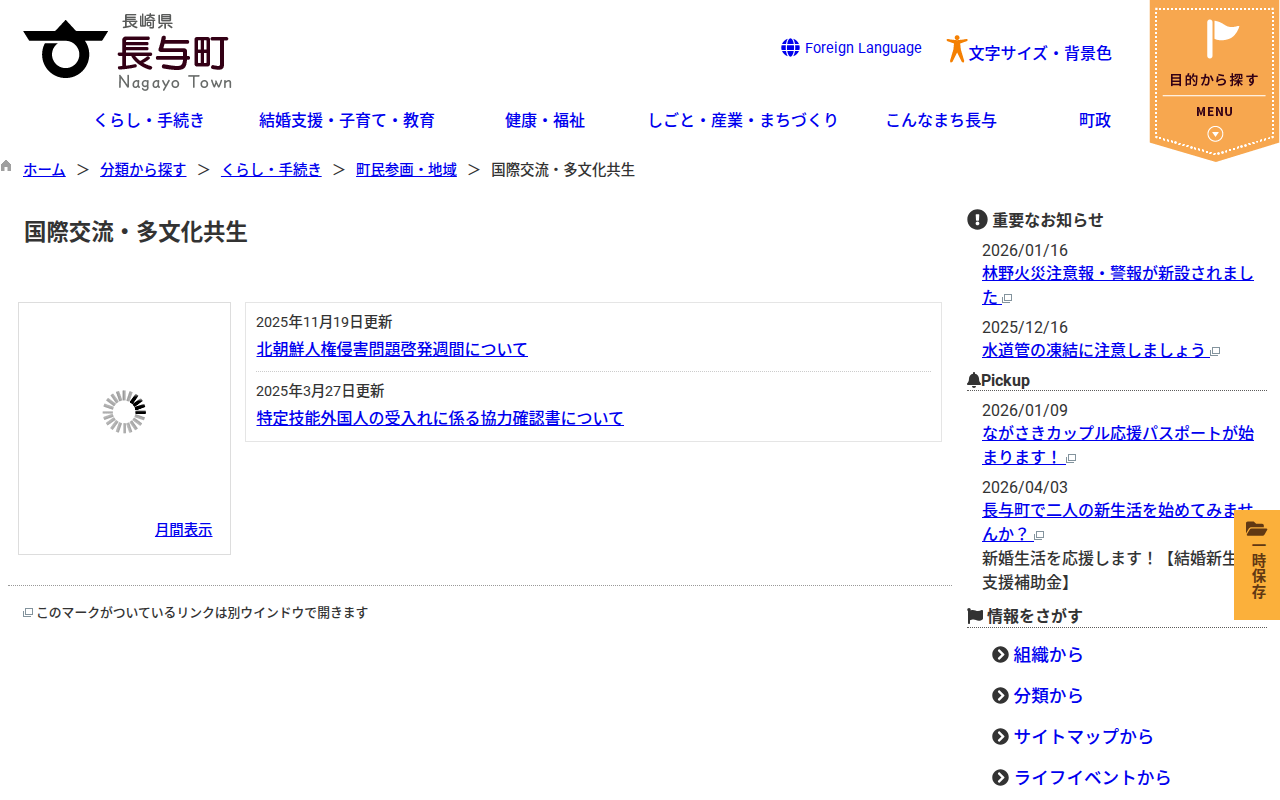Expand the MENU down-arrow circle
The width and height of the screenshot is (1280, 800).
(1215, 134)
